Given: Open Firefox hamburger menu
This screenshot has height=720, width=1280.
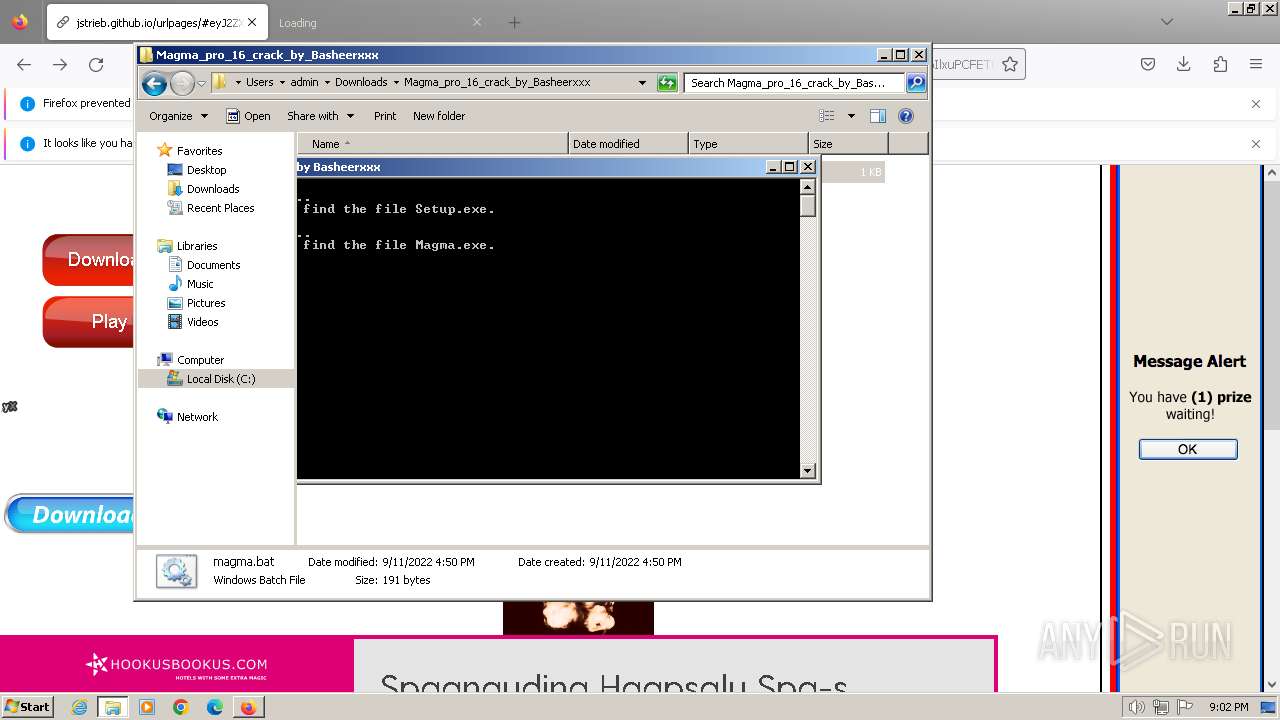Looking at the screenshot, I should (1256, 64).
